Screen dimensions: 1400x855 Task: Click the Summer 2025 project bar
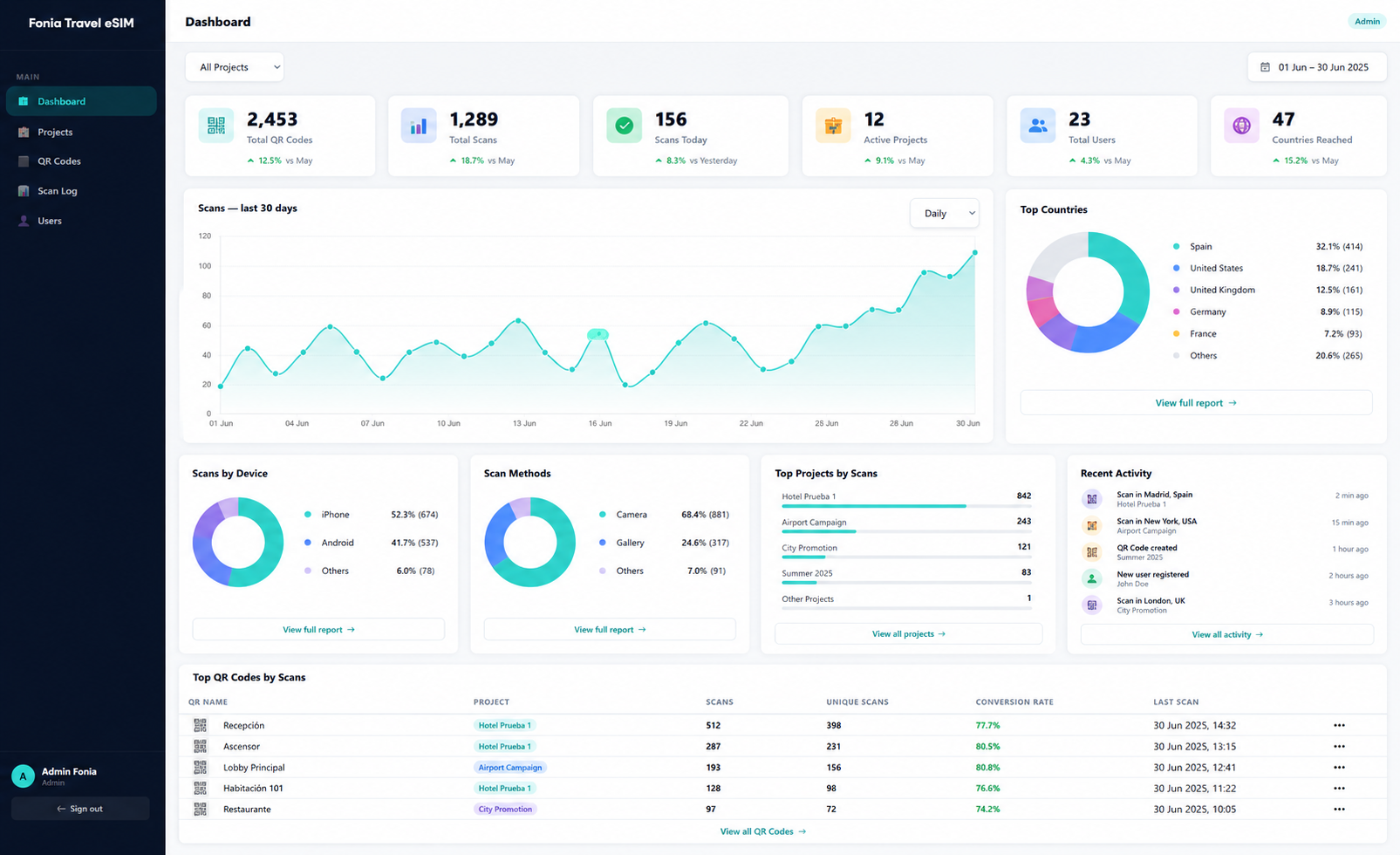[x=906, y=583]
